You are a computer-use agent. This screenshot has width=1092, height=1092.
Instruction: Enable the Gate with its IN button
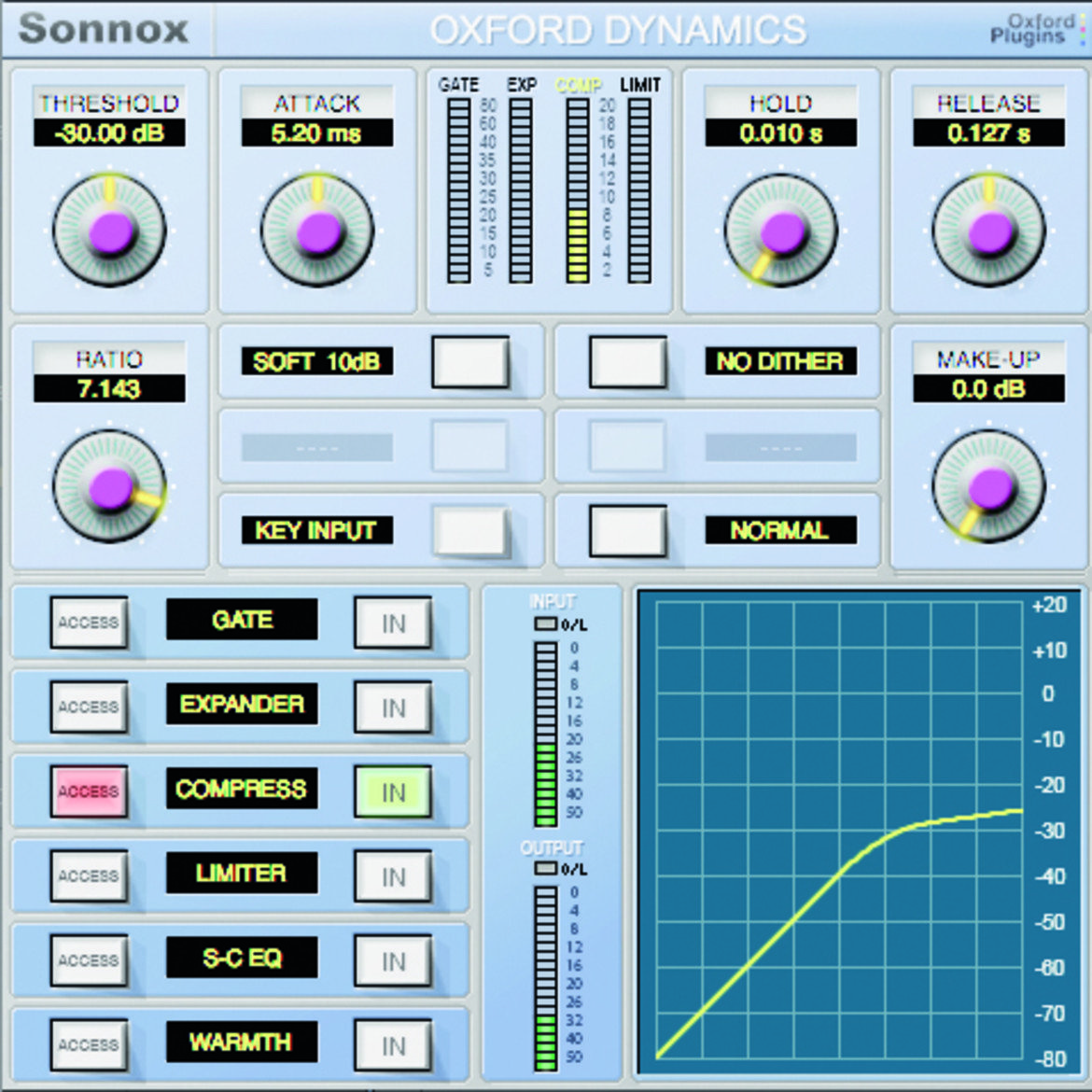[x=393, y=623]
